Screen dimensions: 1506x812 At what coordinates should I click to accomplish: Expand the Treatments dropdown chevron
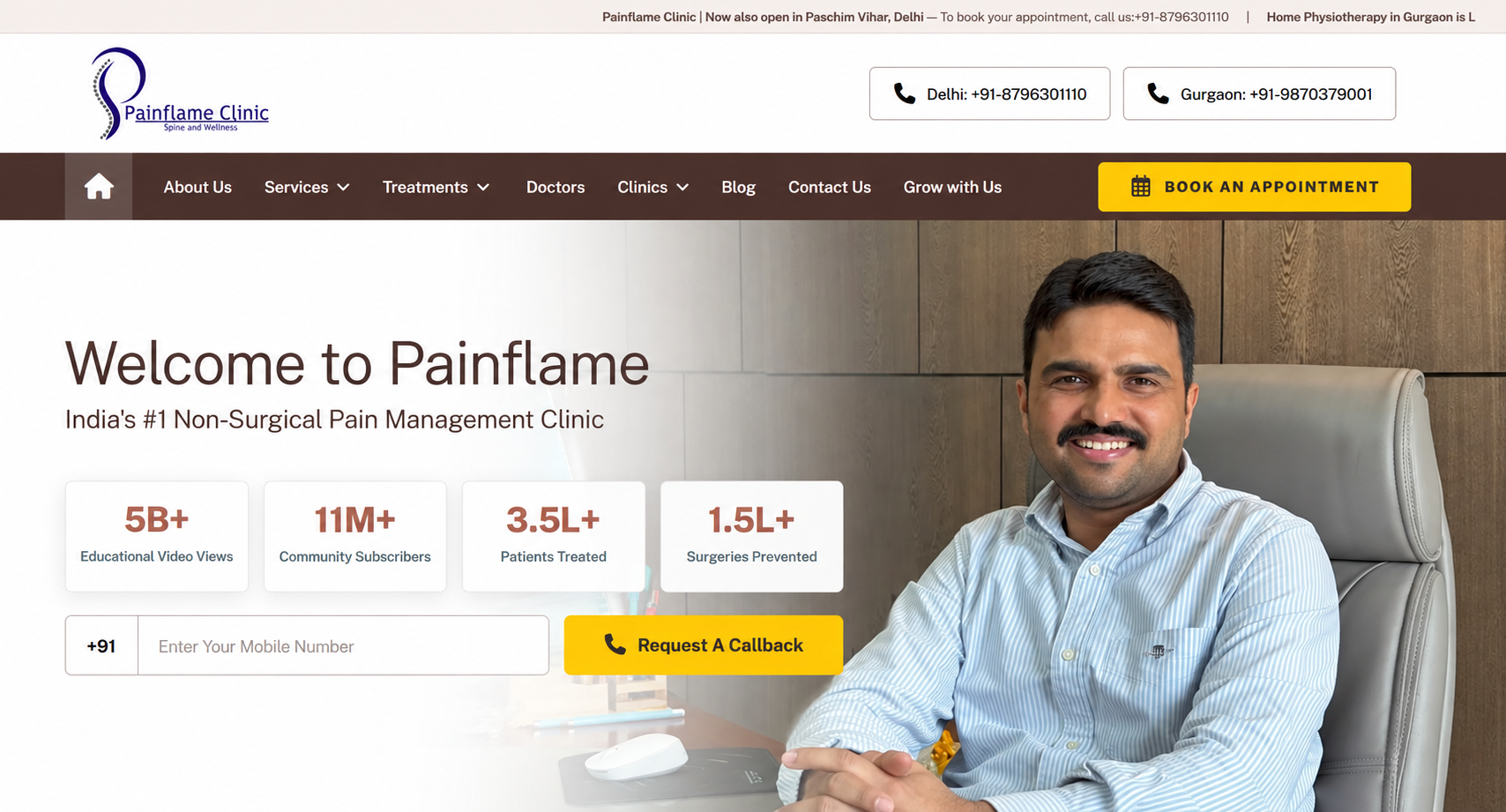pyautogui.click(x=483, y=187)
